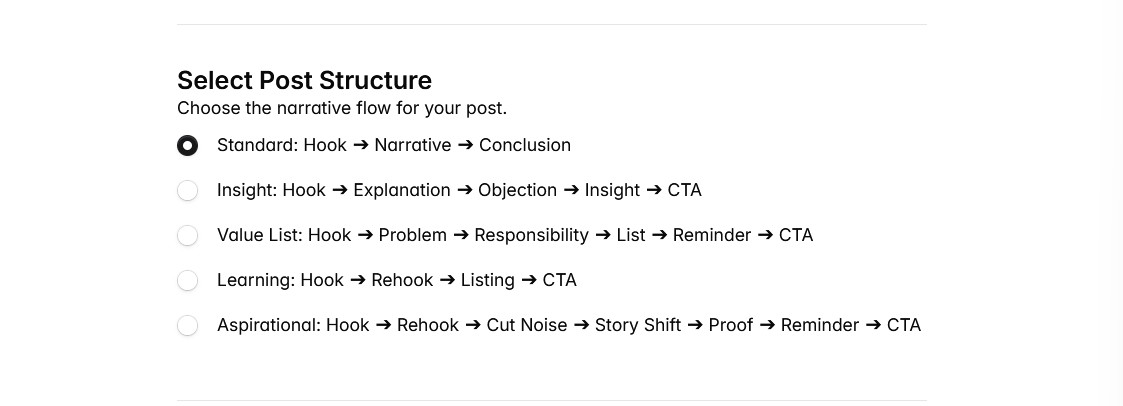This screenshot has width=1123, height=406.
Task: Select the Insight radio button
Action: (187, 191)
